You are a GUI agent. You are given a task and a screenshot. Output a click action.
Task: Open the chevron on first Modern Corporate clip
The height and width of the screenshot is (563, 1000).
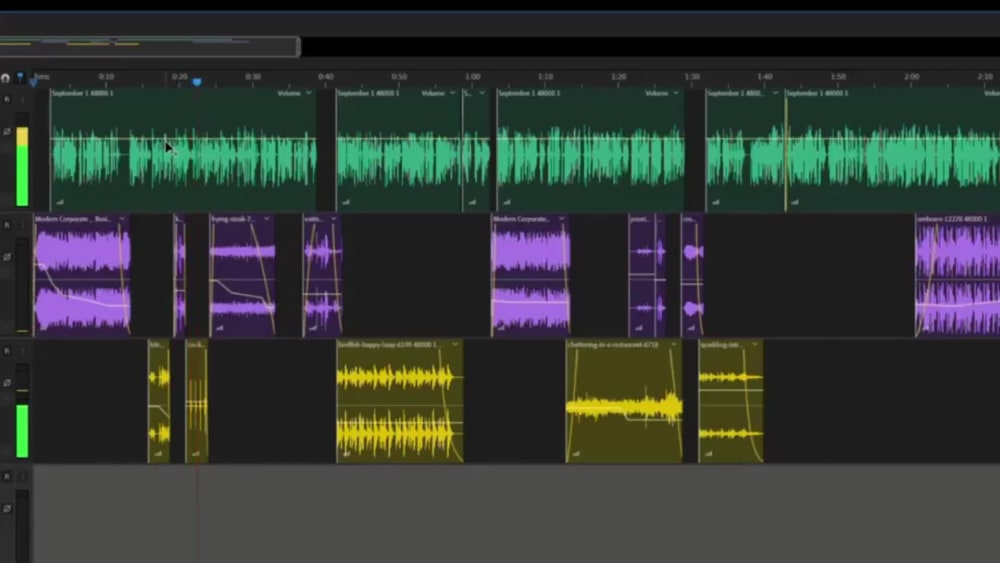click(122, 219)
